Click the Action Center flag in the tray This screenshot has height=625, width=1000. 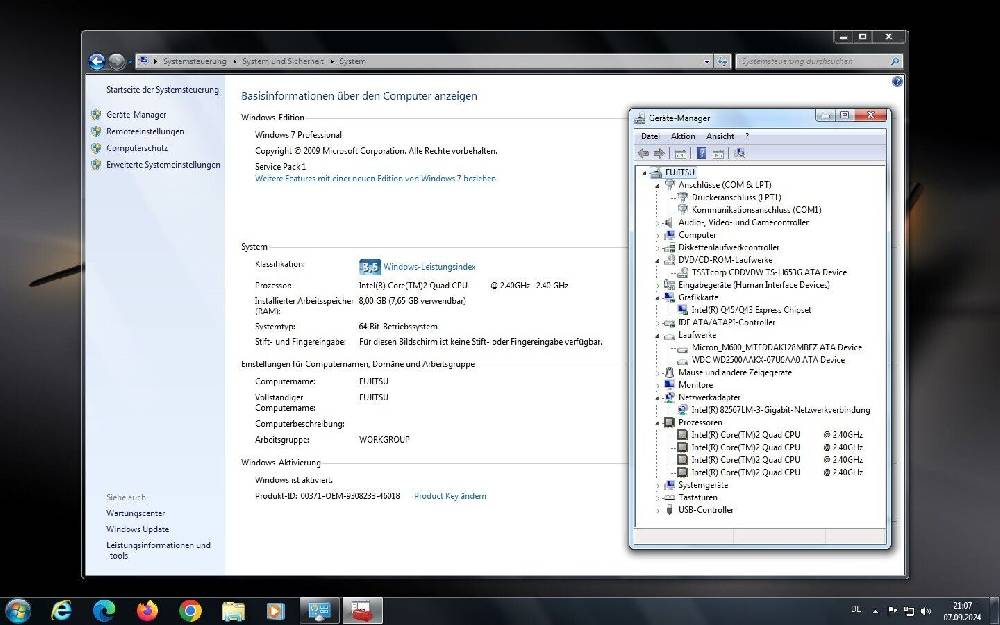click(893, 610)
